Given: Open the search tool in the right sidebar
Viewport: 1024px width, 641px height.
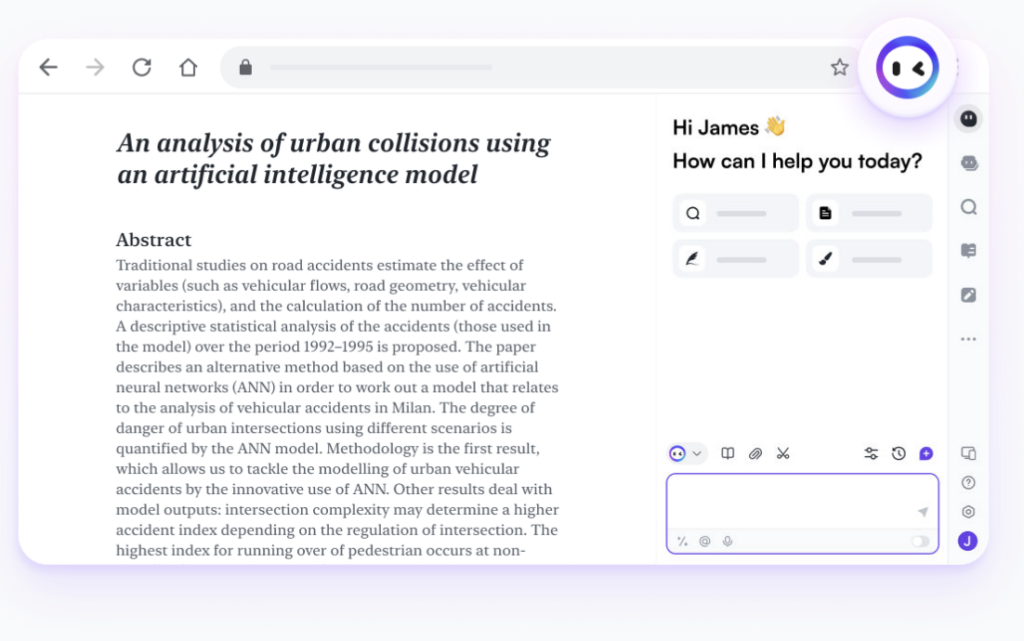Looking at the screenshot, I should tap(968, 207).
